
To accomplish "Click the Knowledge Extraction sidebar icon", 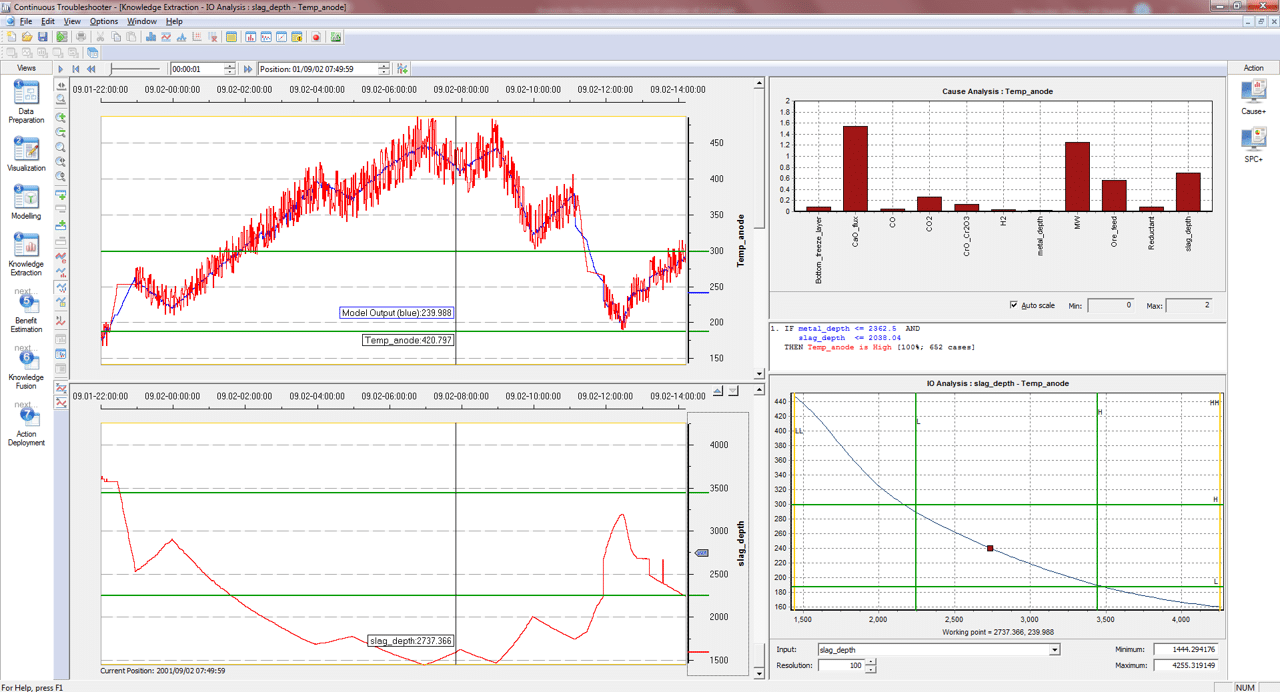I will 26,246.
